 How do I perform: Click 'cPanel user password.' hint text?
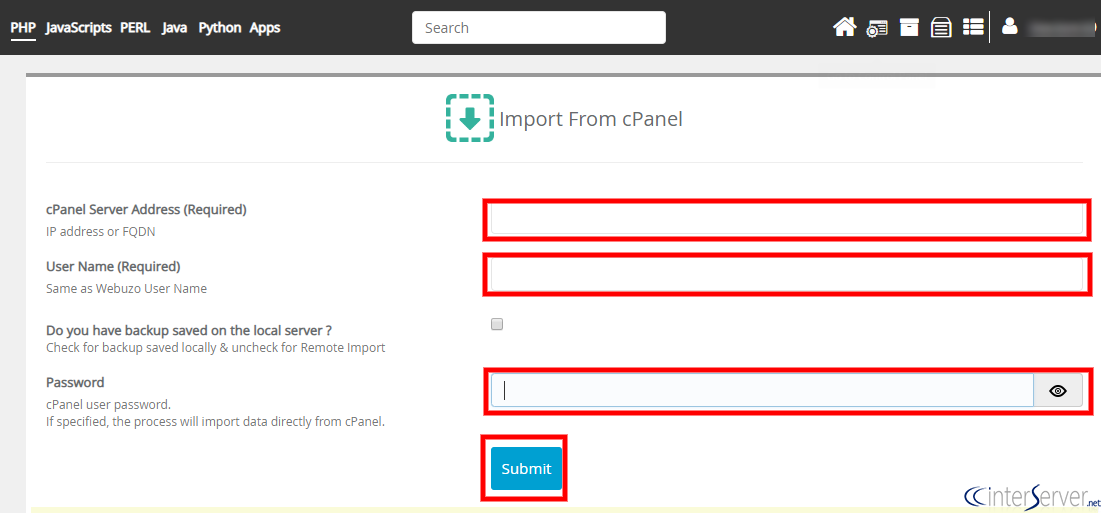pos(108,405)
